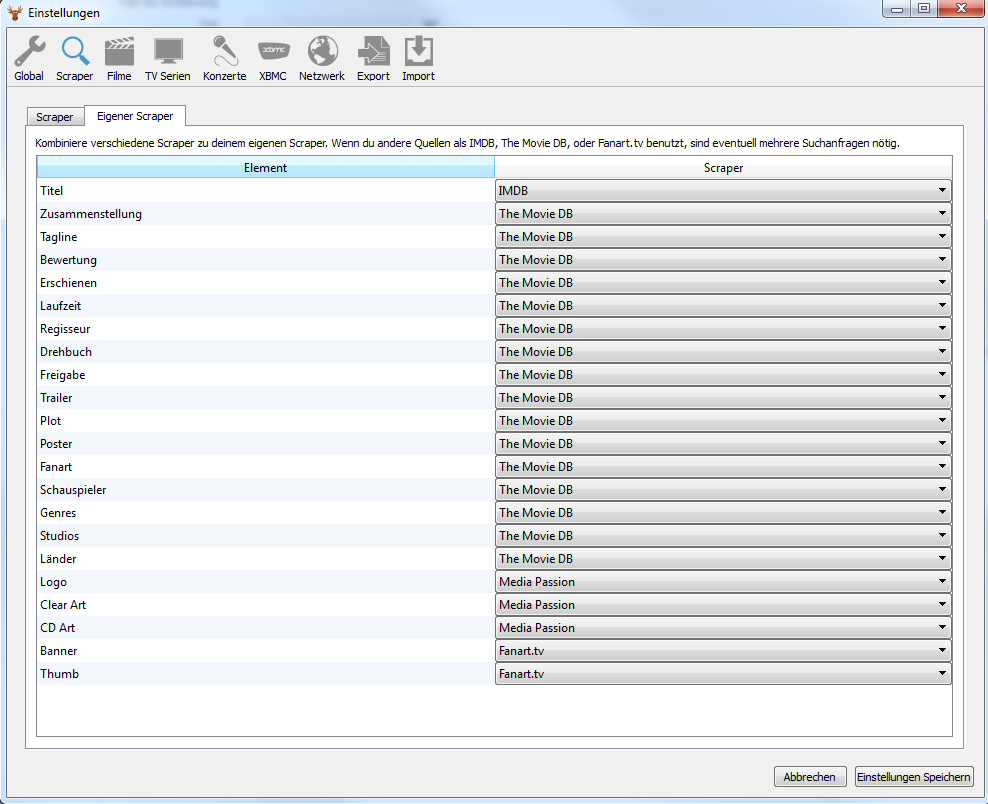Open the Trailer scraper dropdown
The height and width of the screenshot is (804, 988).
[723, 398]
